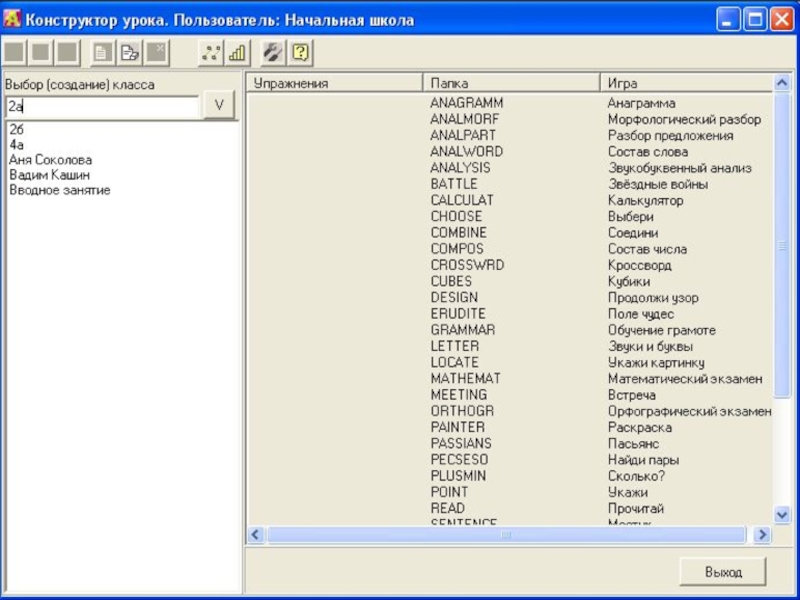Open the bar chart statistics icon
The height and width of the screenshot is (600, 800).
[x=237, y=53]
